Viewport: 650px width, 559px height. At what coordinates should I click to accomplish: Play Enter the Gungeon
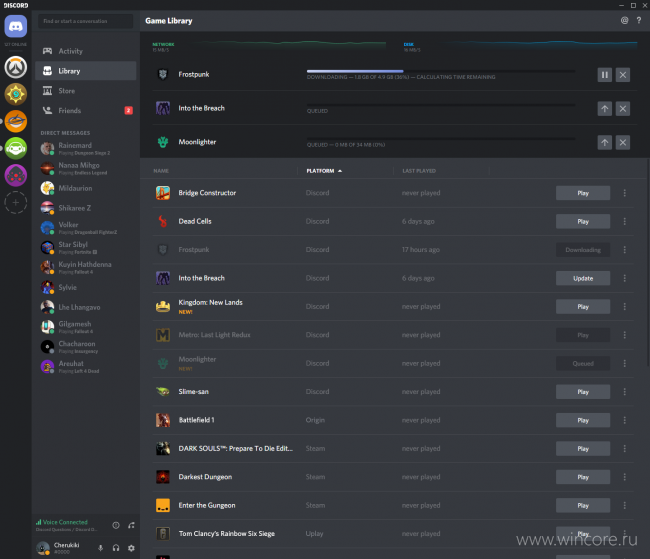583,506
